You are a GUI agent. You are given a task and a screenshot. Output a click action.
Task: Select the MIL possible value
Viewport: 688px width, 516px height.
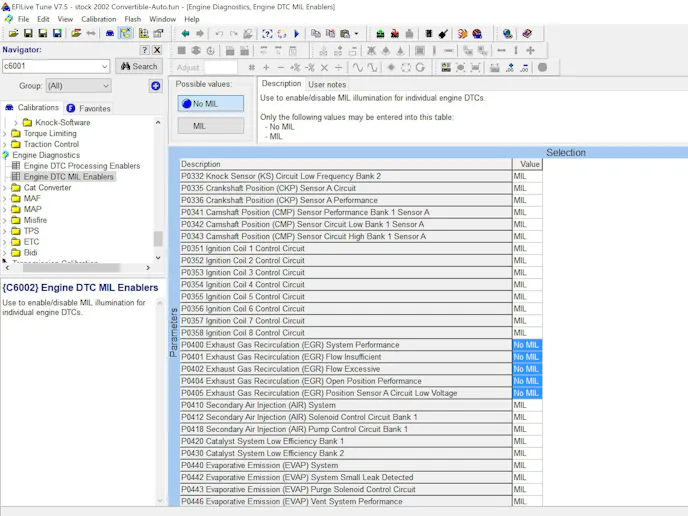[x=210, y=126]
